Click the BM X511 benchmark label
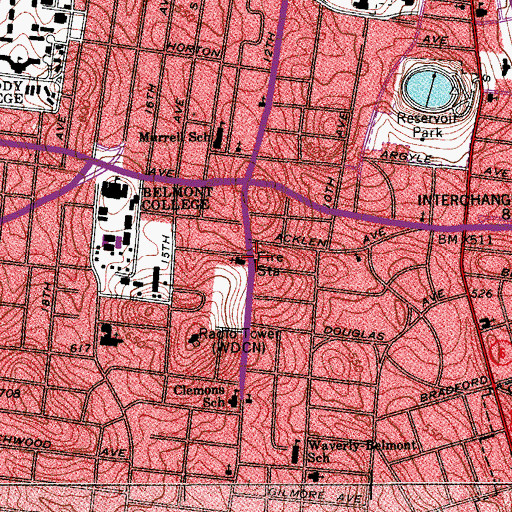The image size is (512, 512). click(465, 240)
